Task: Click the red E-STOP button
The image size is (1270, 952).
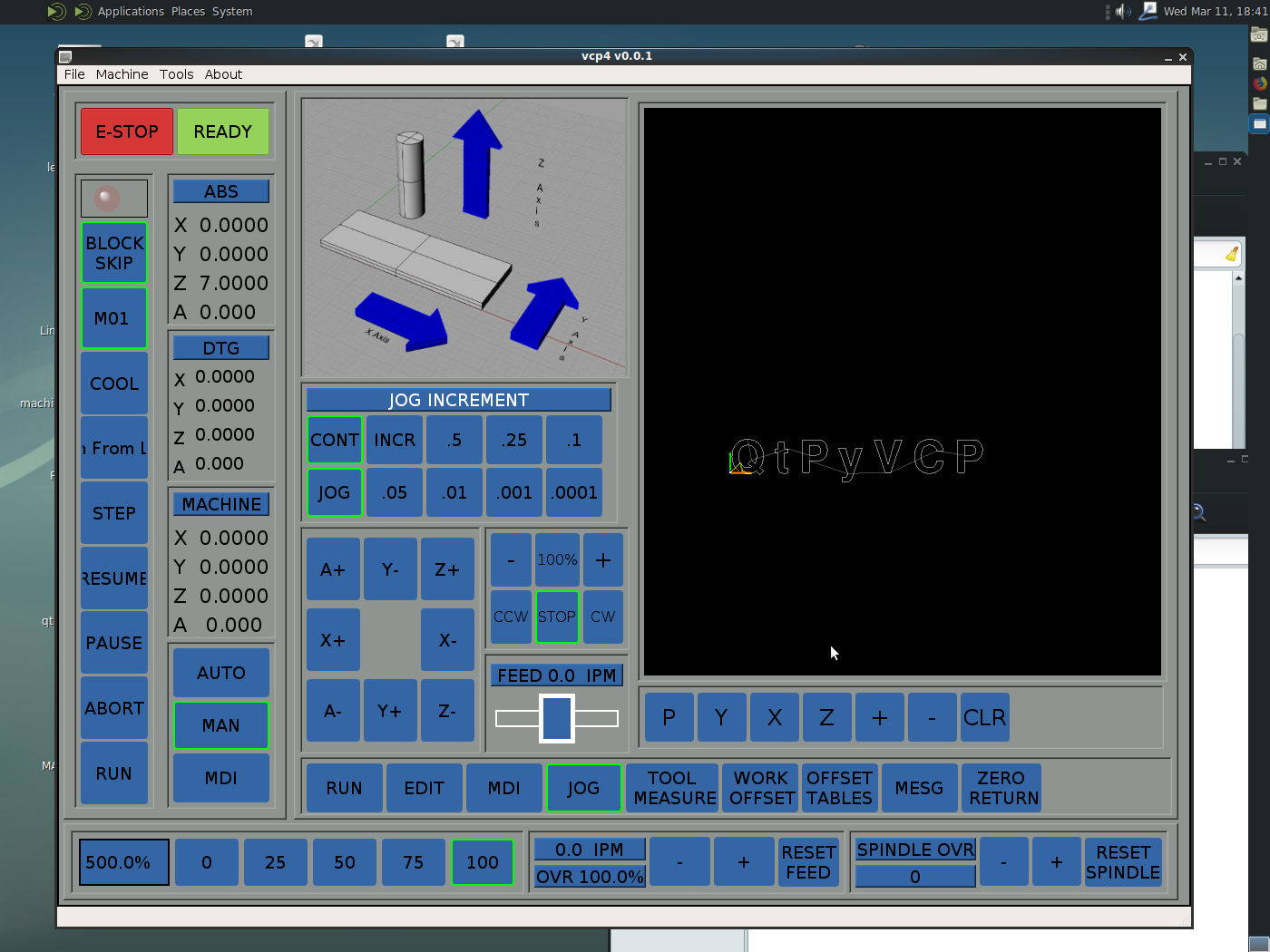Action: pos(127,131)
